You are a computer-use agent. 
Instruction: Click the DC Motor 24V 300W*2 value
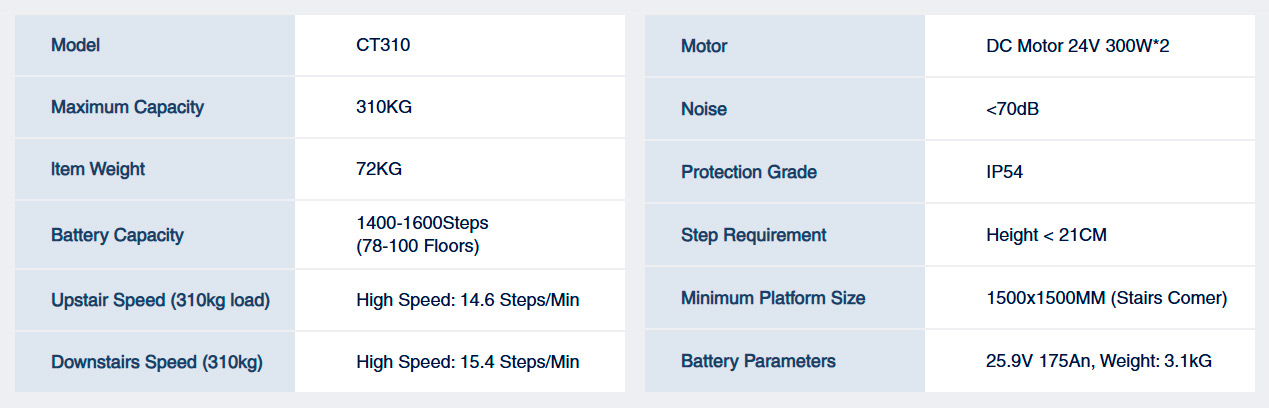(x=1077, y=46)
